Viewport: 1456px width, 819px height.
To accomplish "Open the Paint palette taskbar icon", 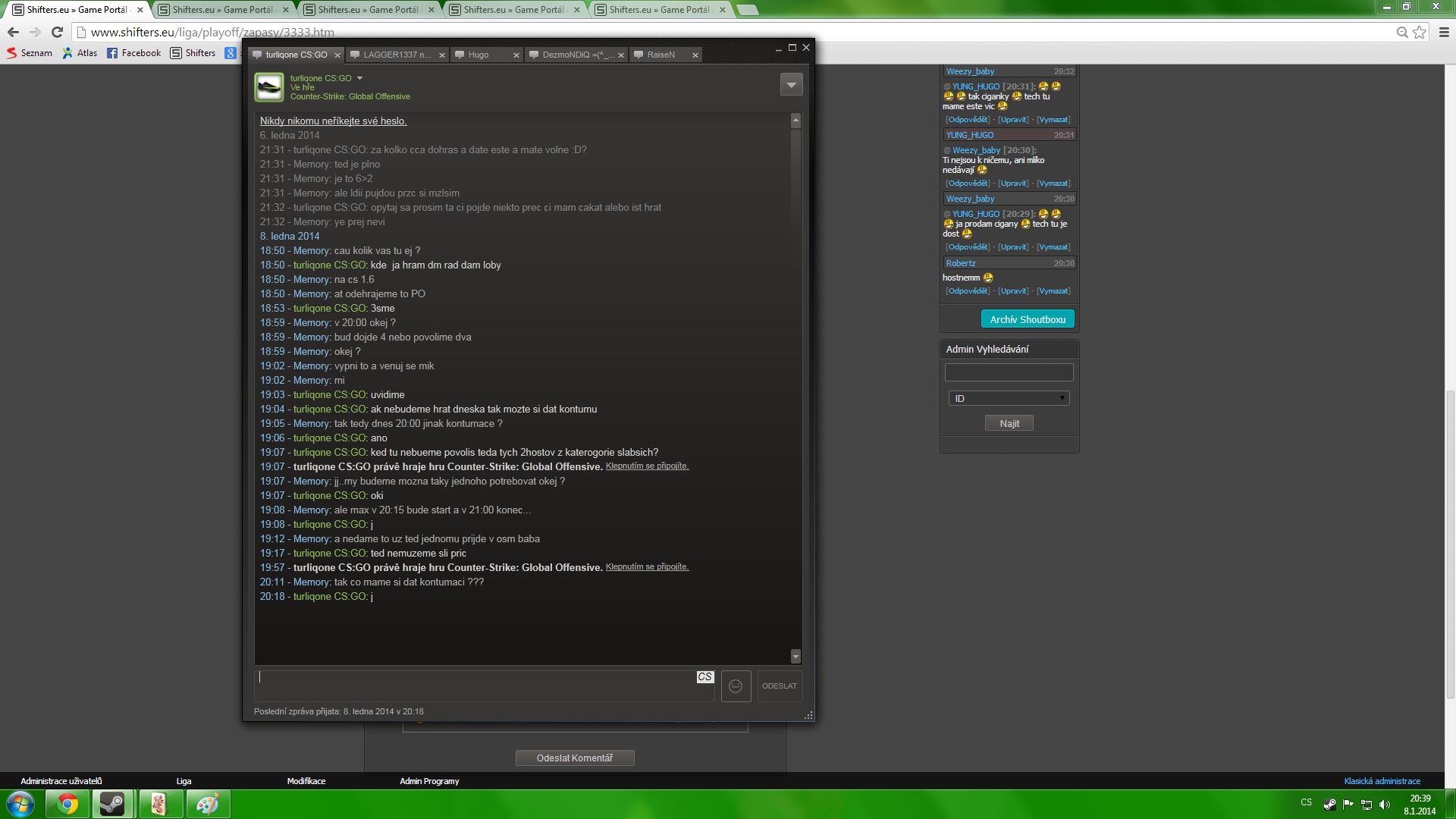I will (207, 804).
